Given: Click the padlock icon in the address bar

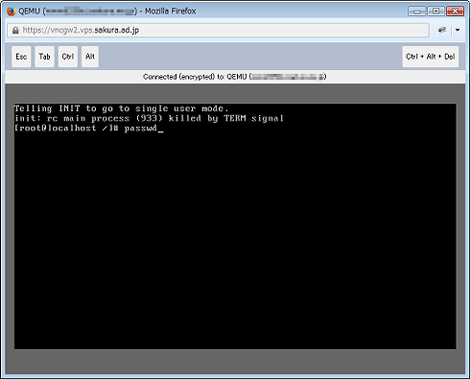Looking at the screenshot, I should 15,30.
